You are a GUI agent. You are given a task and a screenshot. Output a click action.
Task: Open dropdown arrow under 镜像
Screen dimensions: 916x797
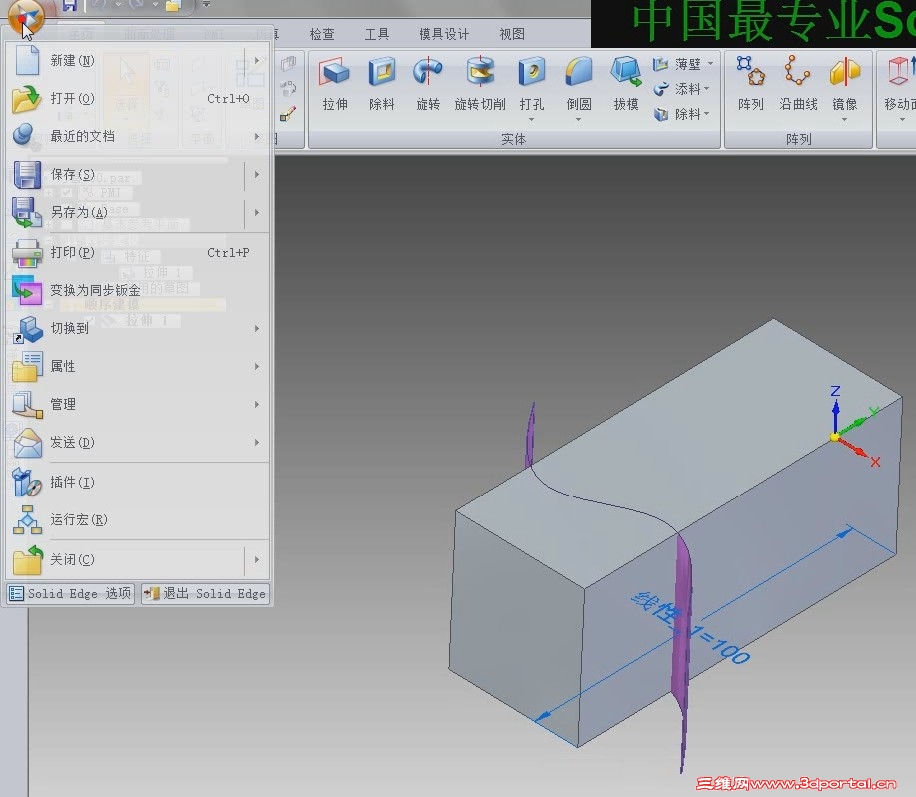844,120
